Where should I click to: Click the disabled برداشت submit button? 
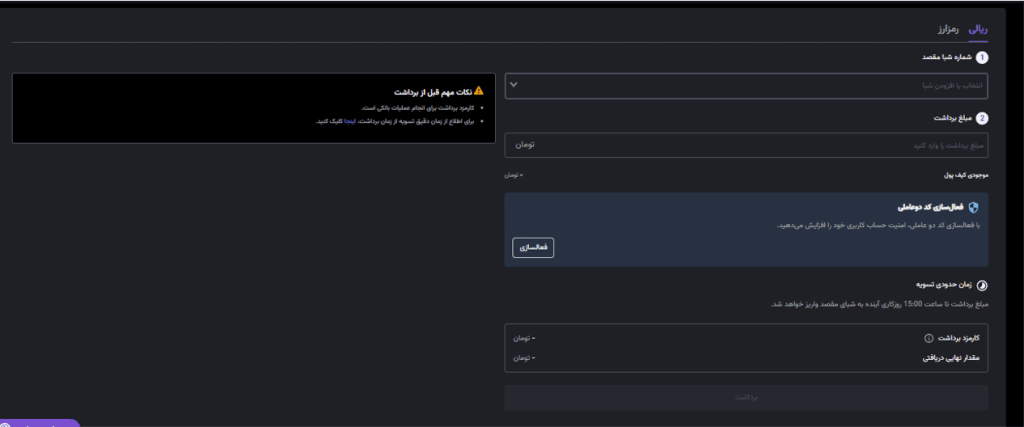(x=746, y=398)
